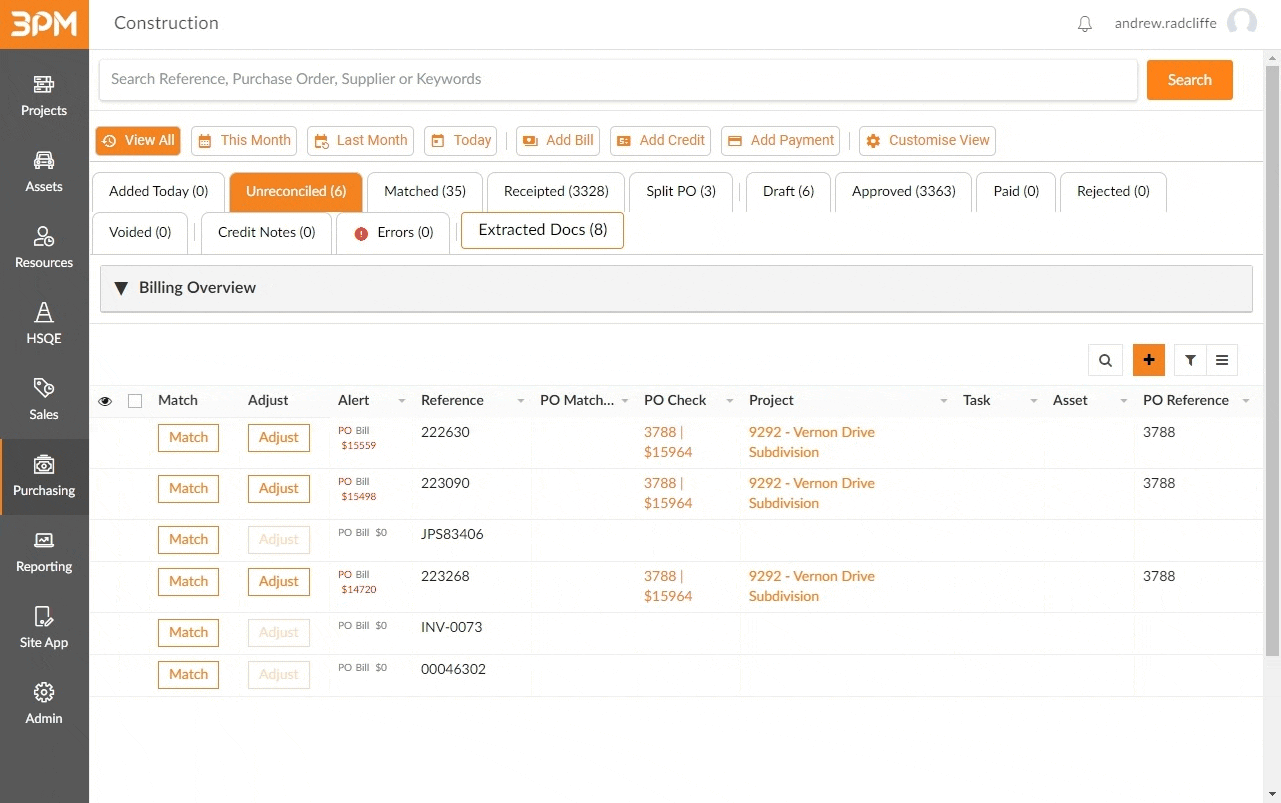Open the table filter funnel icon
The height and width of the screenshot is (803, 1281).
tap(1190, 361)
